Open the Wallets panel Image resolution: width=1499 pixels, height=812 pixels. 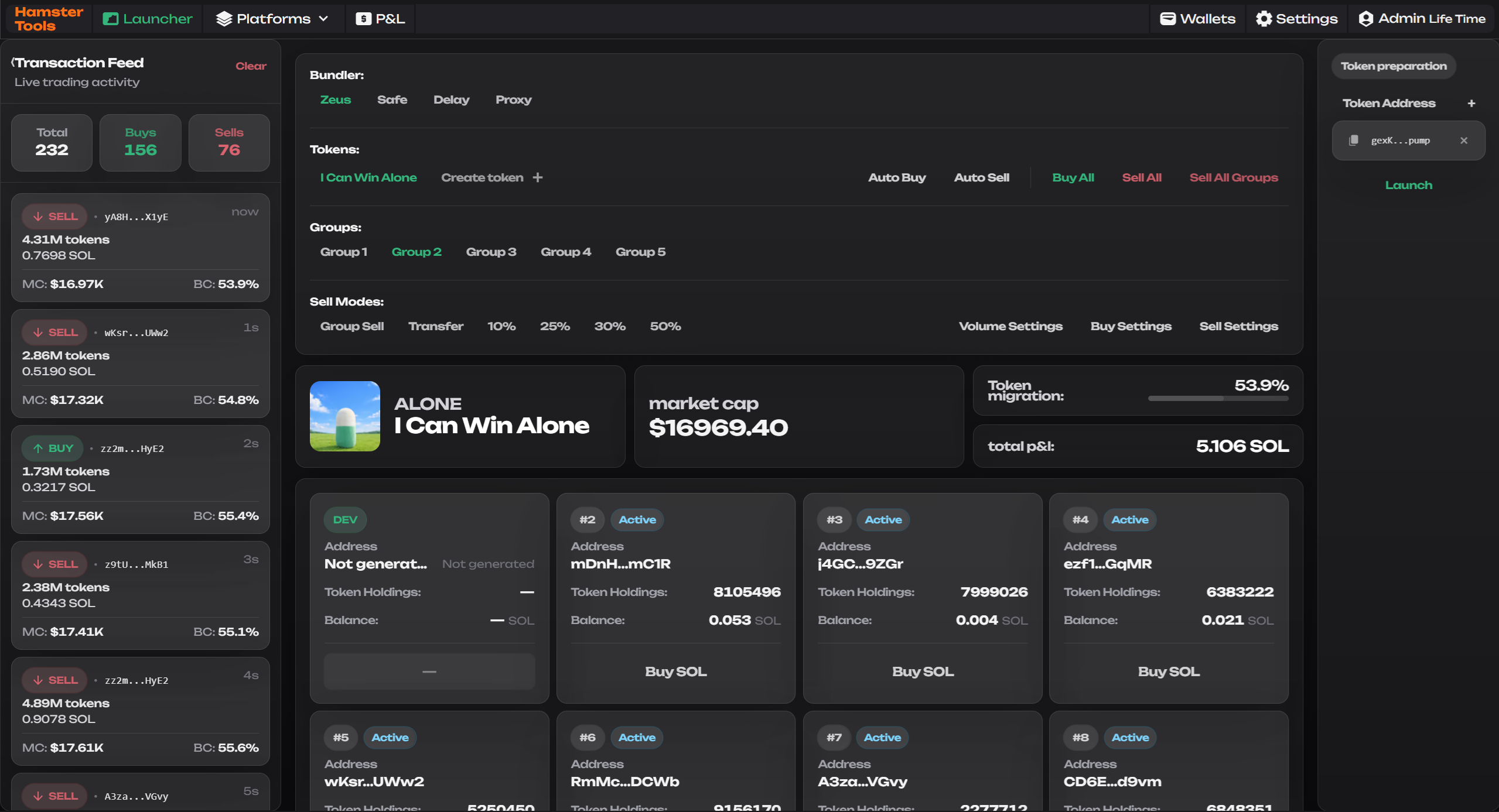pyautogui.click(x=1197, y=18)
